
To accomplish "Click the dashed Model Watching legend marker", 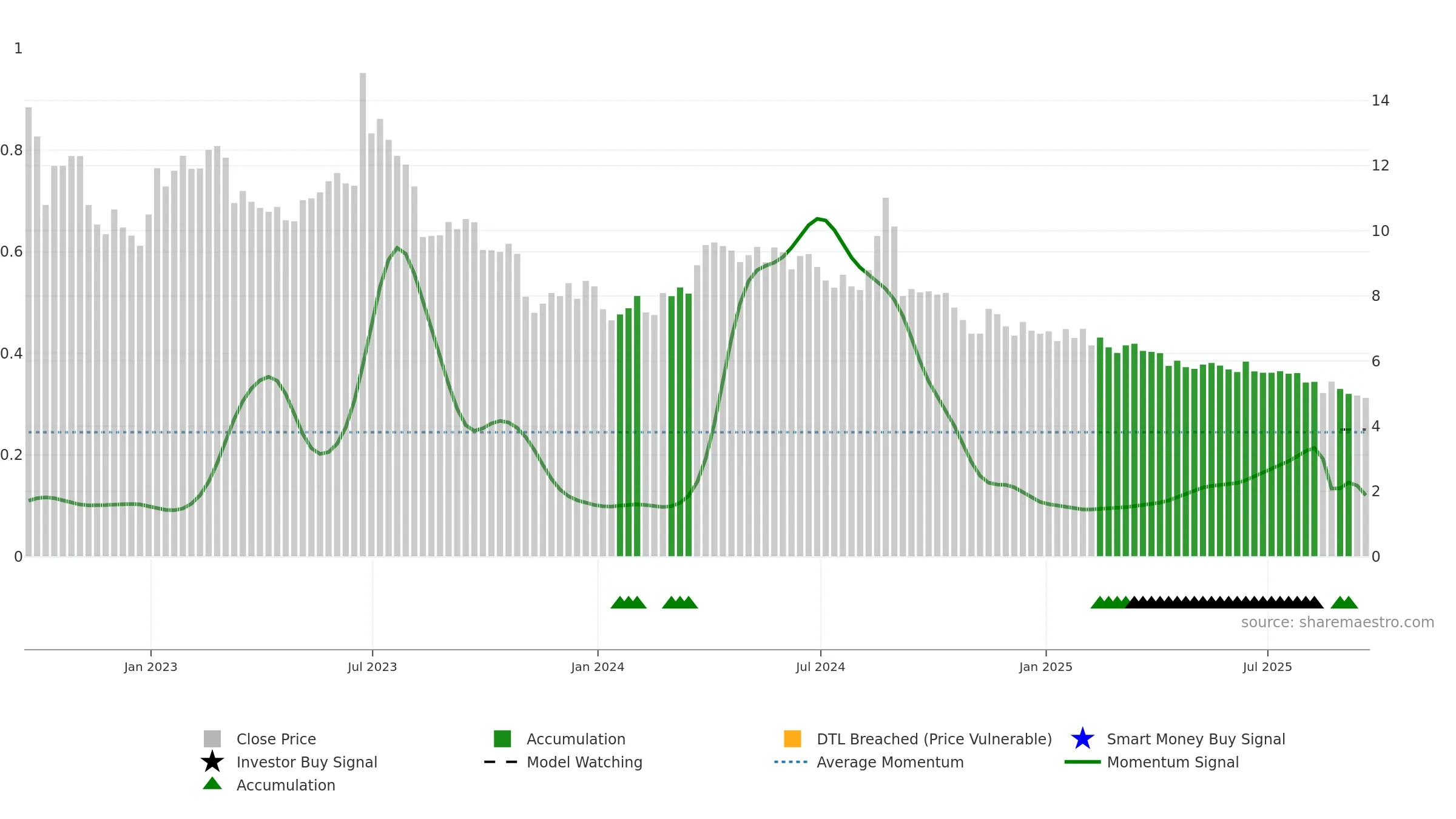I will pos(500,762).
